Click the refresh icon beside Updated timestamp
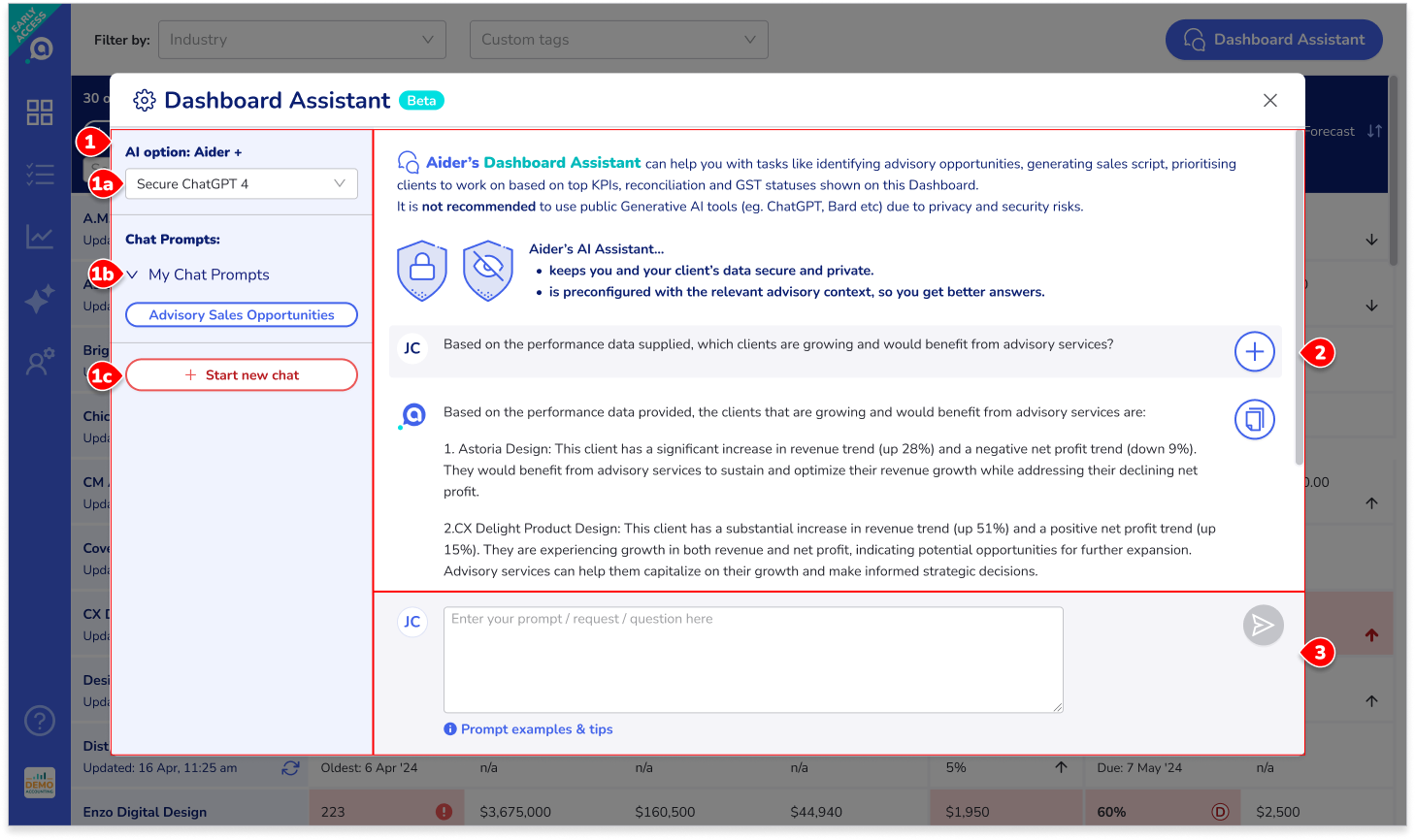The image size is (1415, 840). (290, 768)
